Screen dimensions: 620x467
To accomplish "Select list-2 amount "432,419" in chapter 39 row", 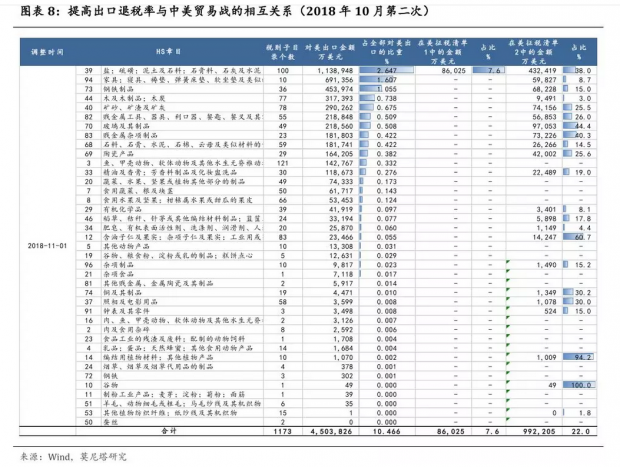I will click(542, 71).
